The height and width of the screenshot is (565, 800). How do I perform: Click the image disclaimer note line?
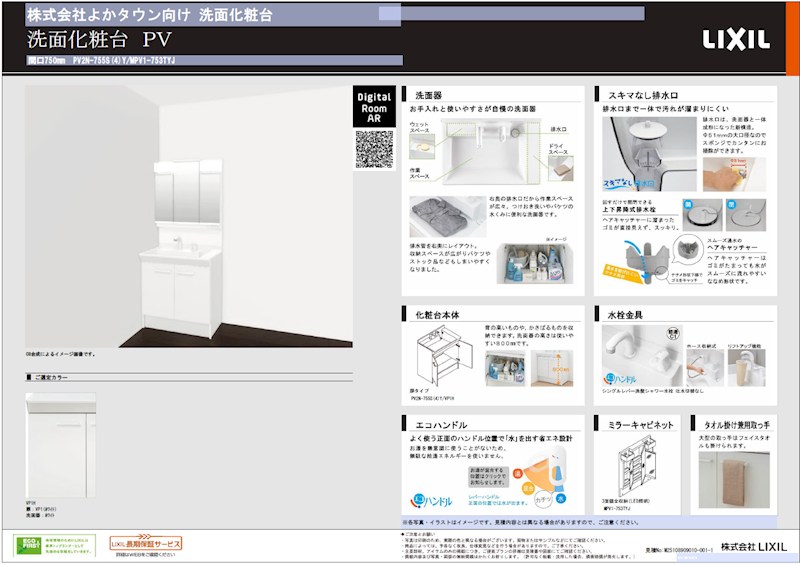pyautogui.click(x=520, y=522)
